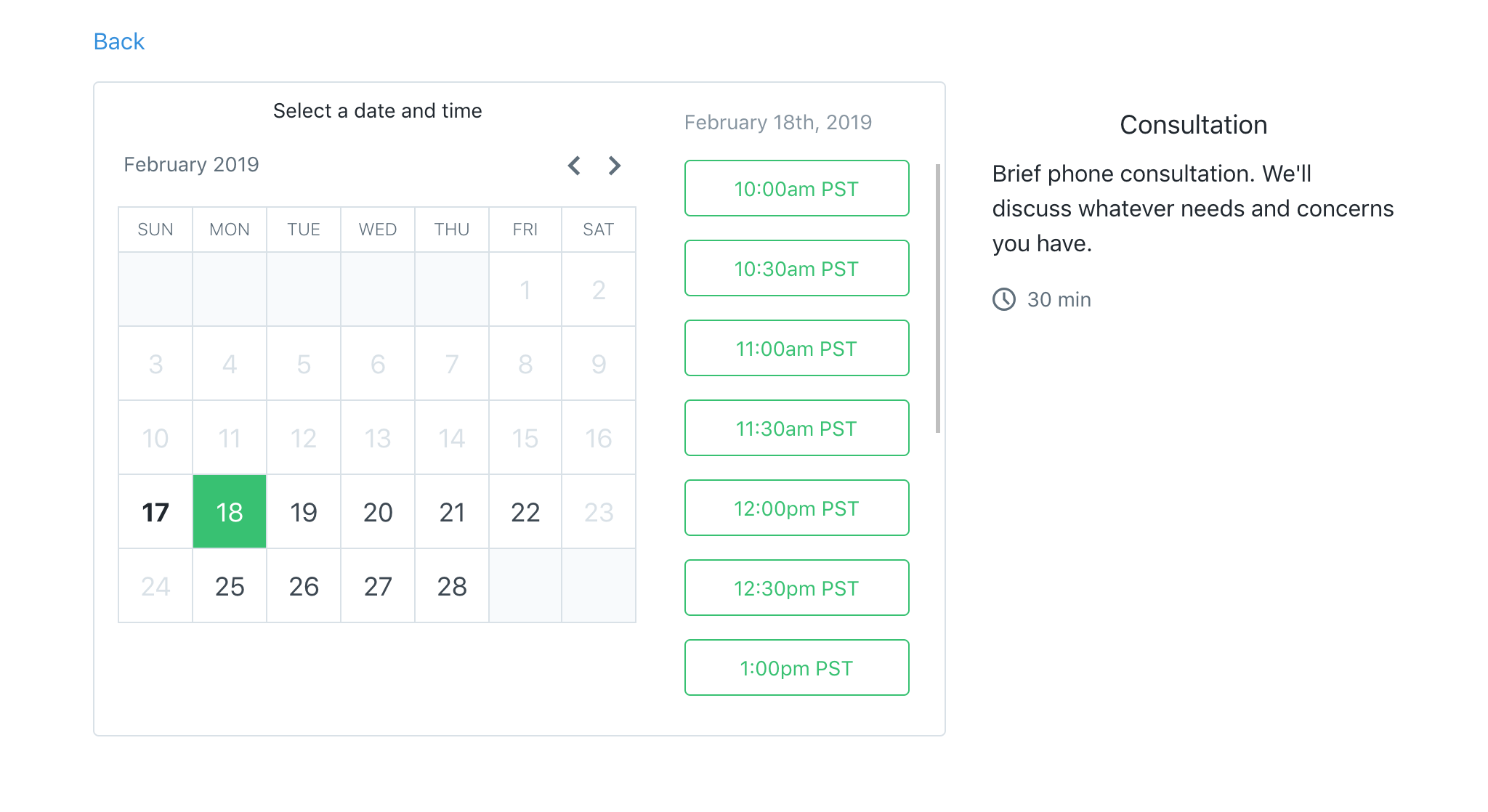This screenshot has height=812, width=1488.
Task: Select February 17 on the calendar
Action: click(155, 512)
